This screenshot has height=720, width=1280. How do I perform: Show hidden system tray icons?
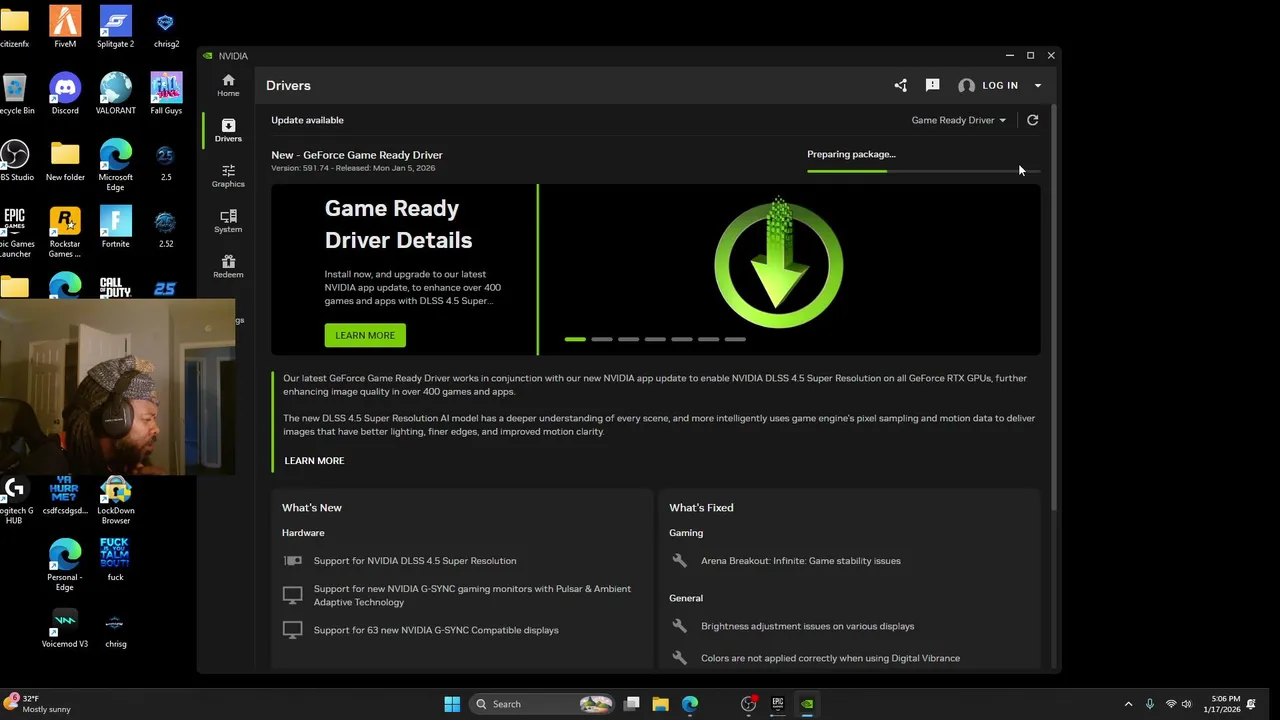1128,704
